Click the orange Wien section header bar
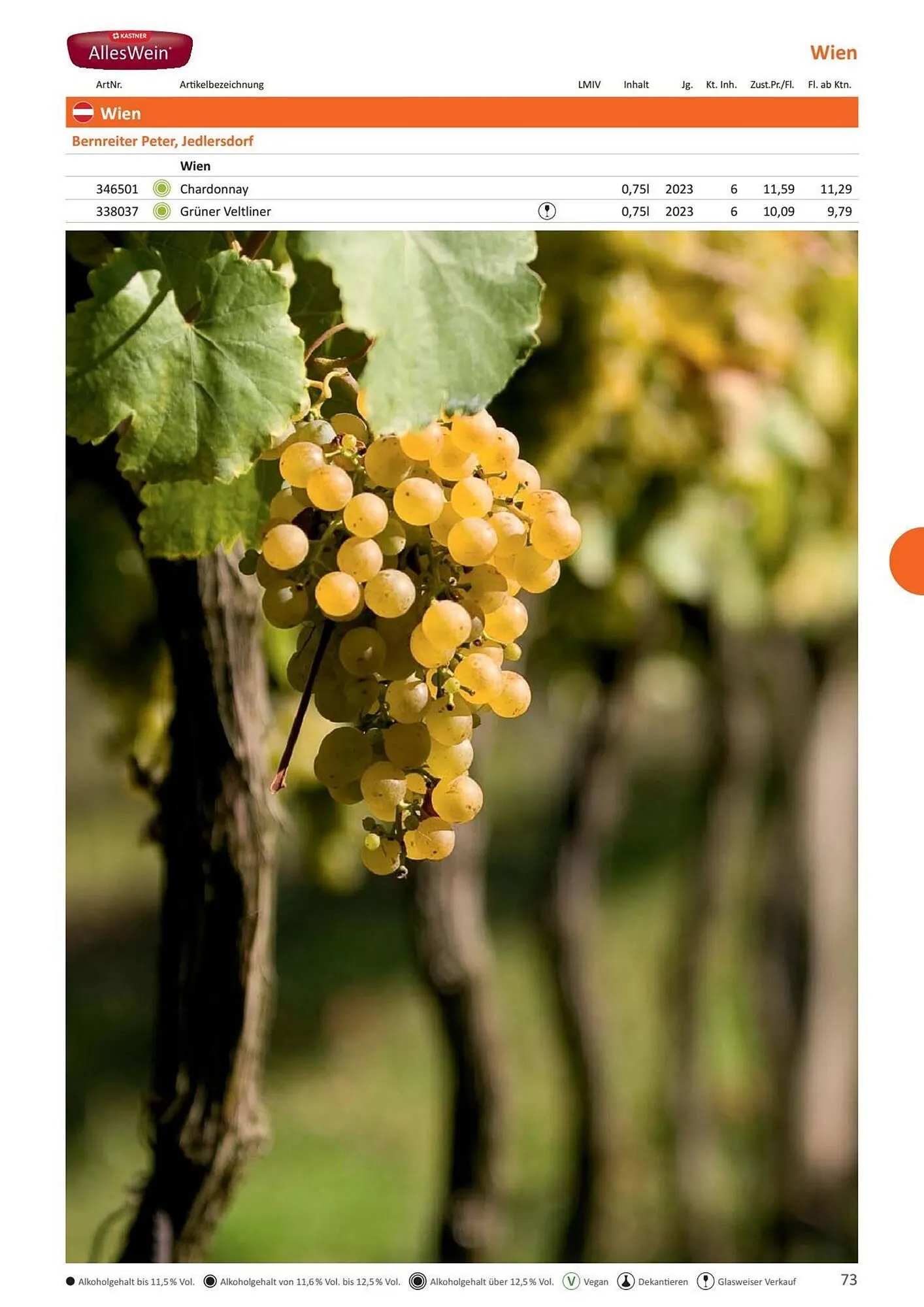The image size is (924, 1307). [462, 112]
